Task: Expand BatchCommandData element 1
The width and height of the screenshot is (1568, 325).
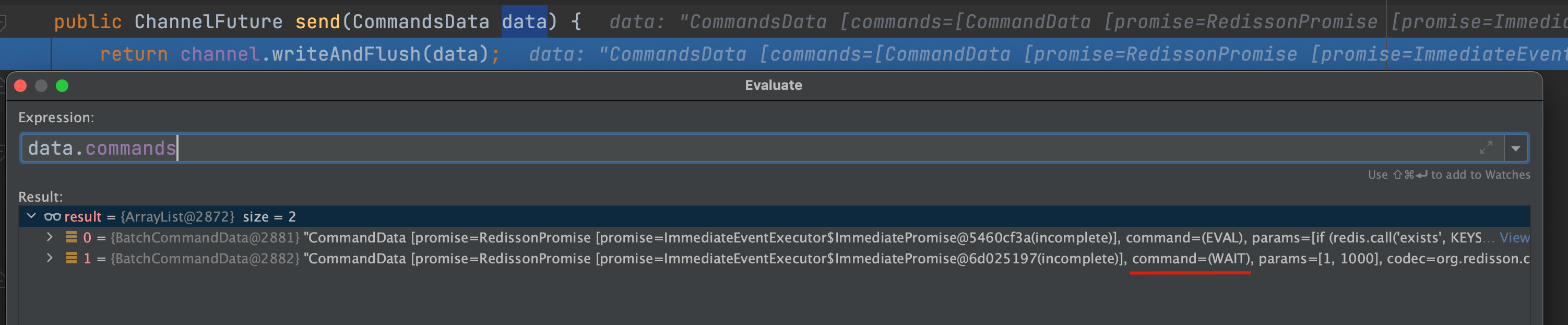Action: 50,258
